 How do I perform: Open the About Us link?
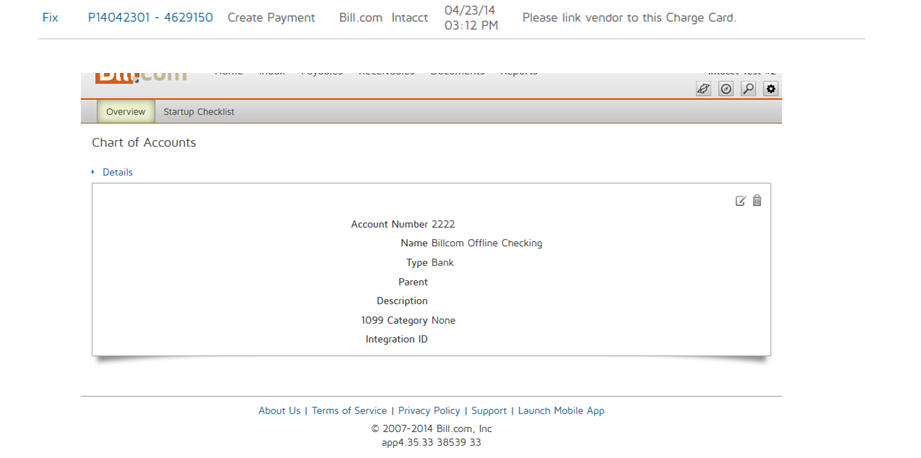click(x=279, y=410)
